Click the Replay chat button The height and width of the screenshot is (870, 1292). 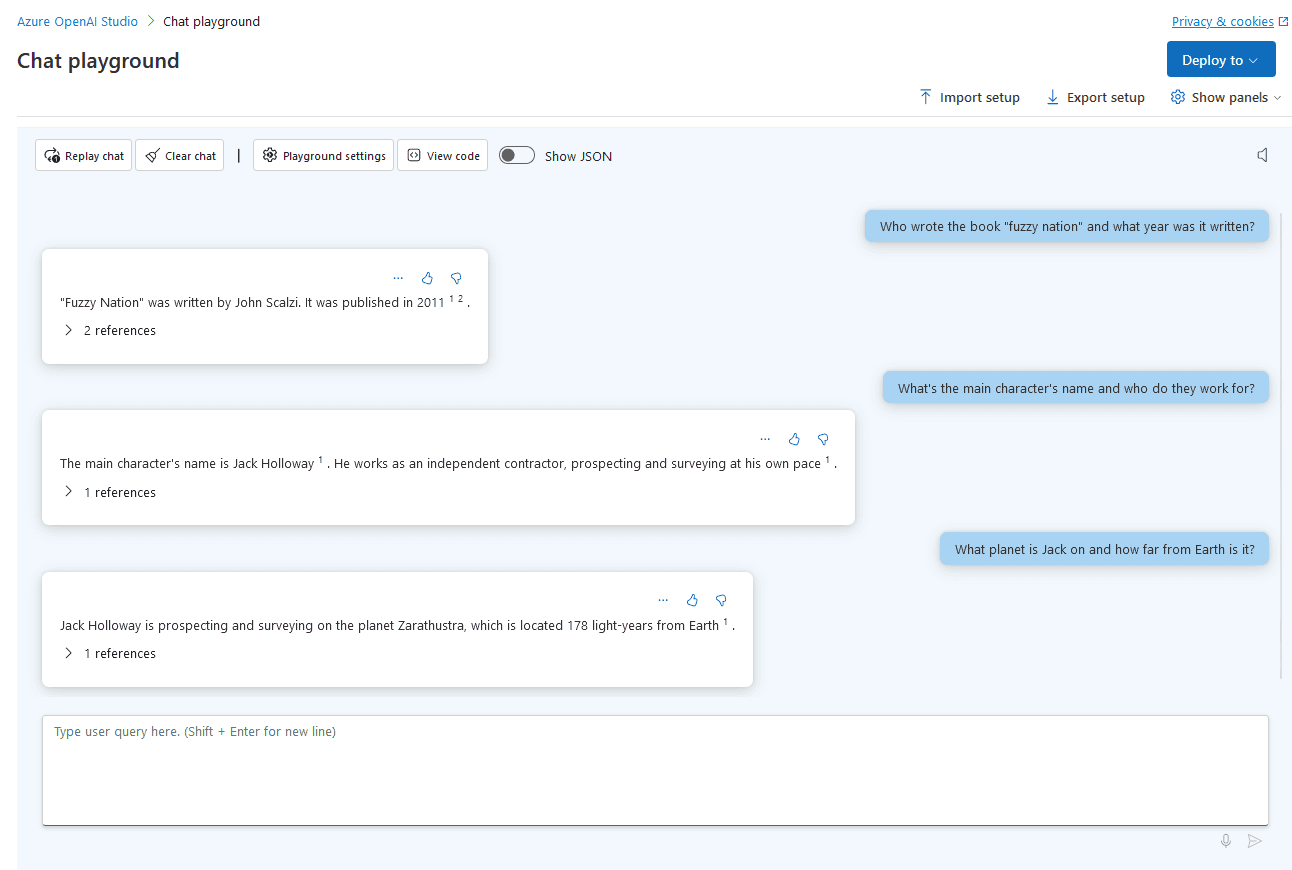83,155
